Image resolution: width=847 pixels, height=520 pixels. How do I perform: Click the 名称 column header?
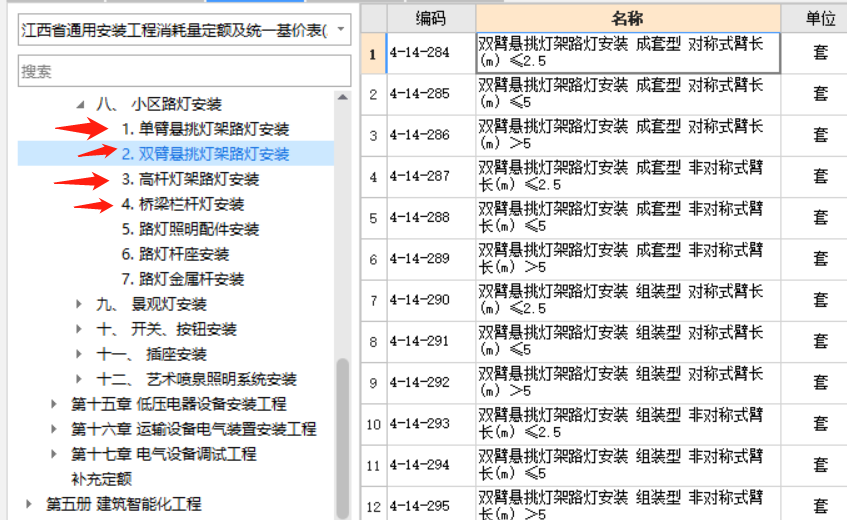coord(628,18)
